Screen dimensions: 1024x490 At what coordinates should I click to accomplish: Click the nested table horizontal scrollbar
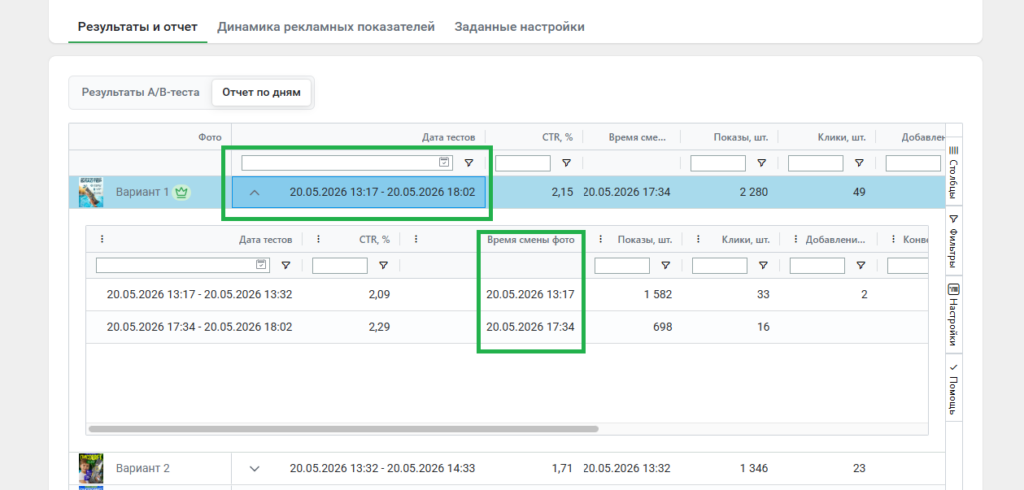click(x=344, y=429)
